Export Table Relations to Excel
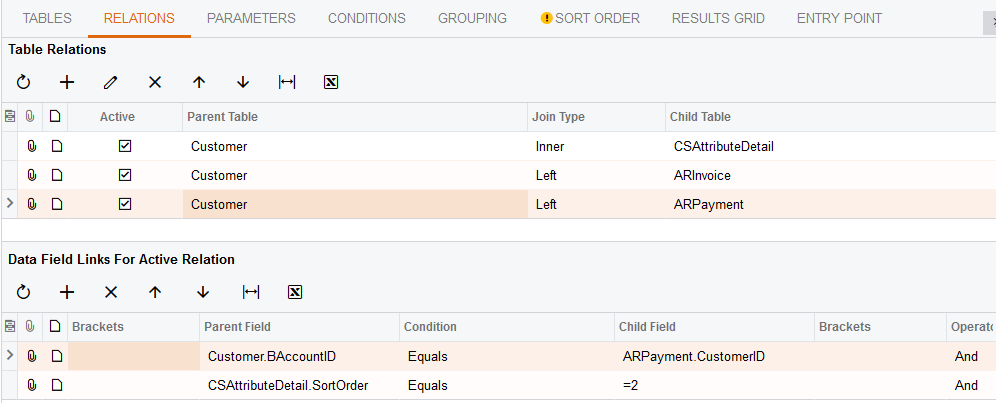 tap(331, 82)
